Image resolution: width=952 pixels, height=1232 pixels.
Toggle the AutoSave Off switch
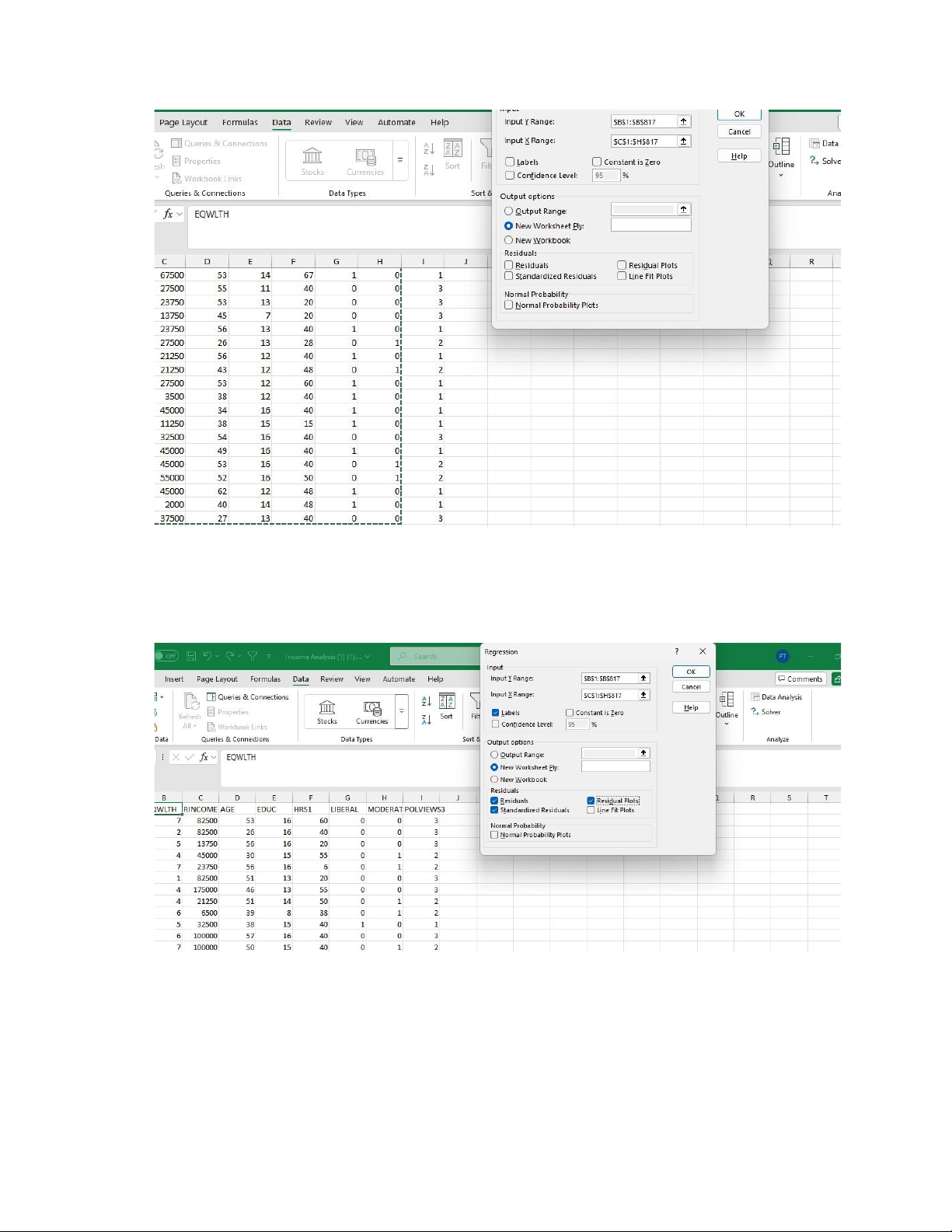[166, 656]
